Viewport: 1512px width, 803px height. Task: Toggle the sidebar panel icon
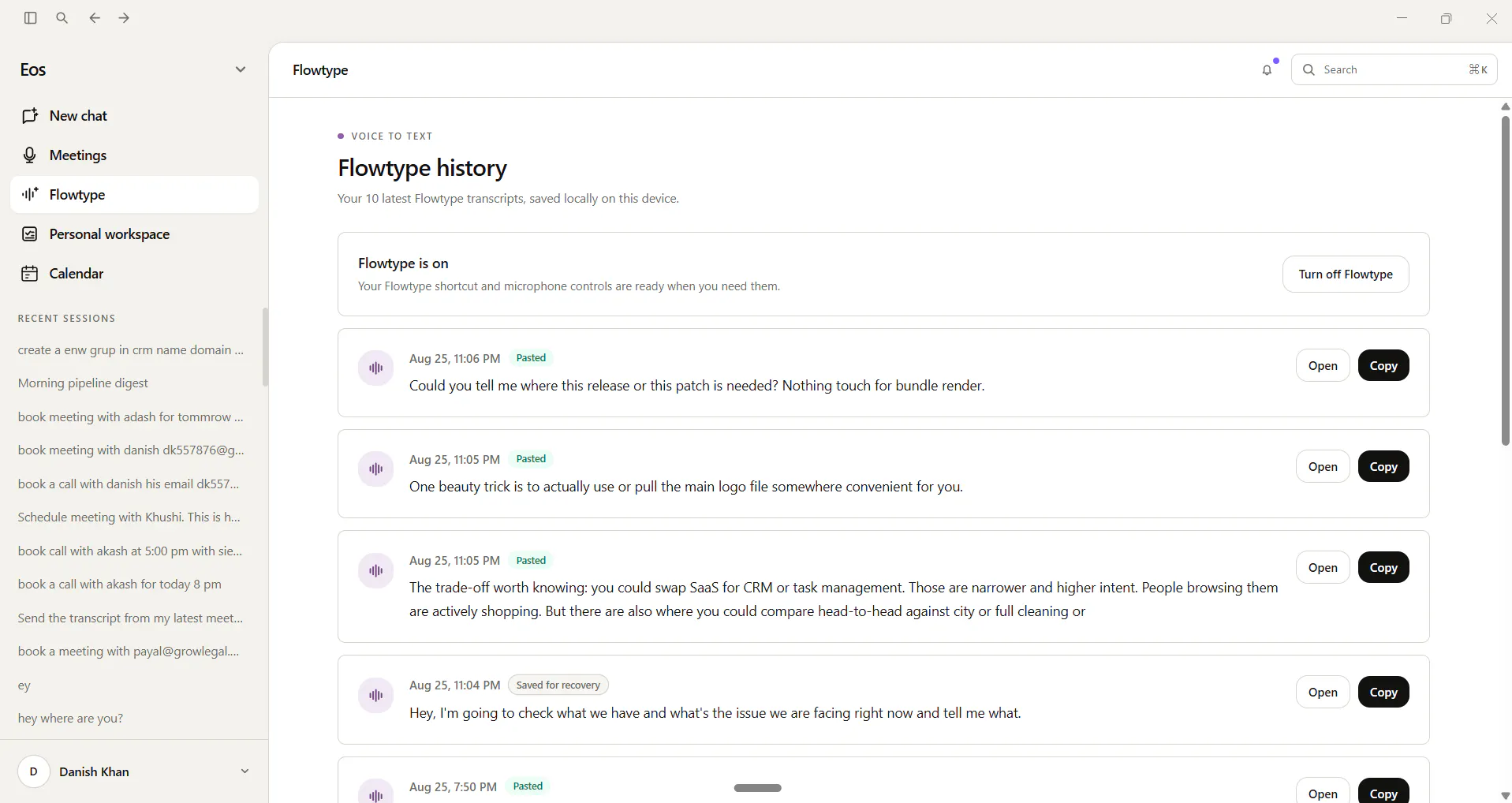(x=31, y=17)
